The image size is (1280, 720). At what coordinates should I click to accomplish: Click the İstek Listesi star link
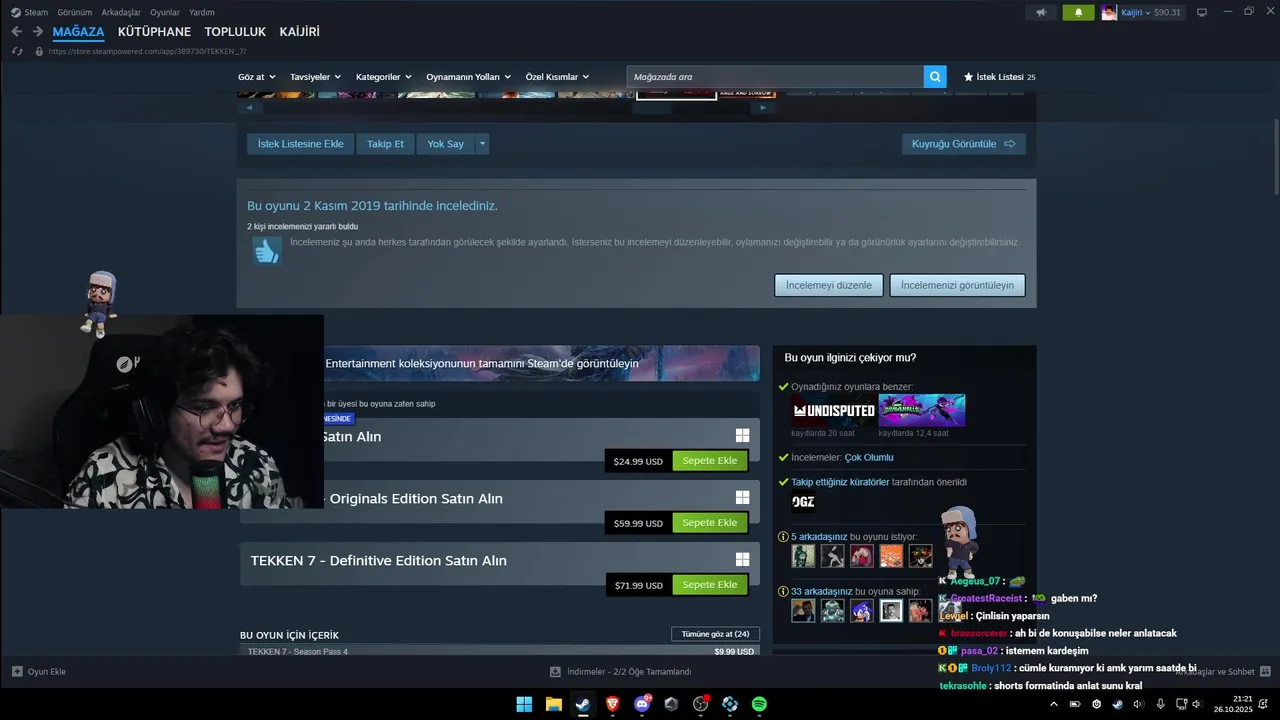click(x=999, y=77)
